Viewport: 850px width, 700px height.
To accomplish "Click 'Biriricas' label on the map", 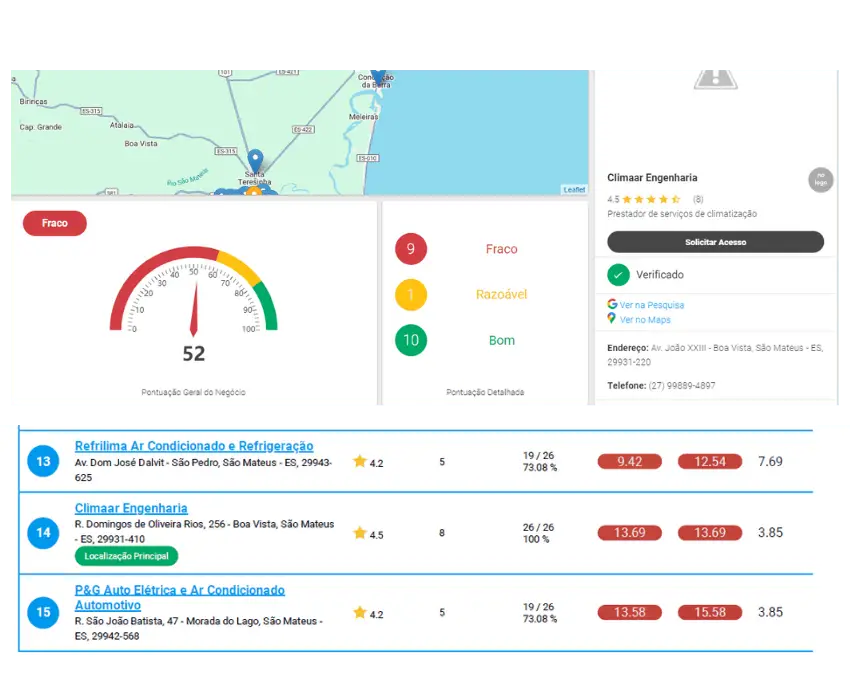I will [34, 101].
